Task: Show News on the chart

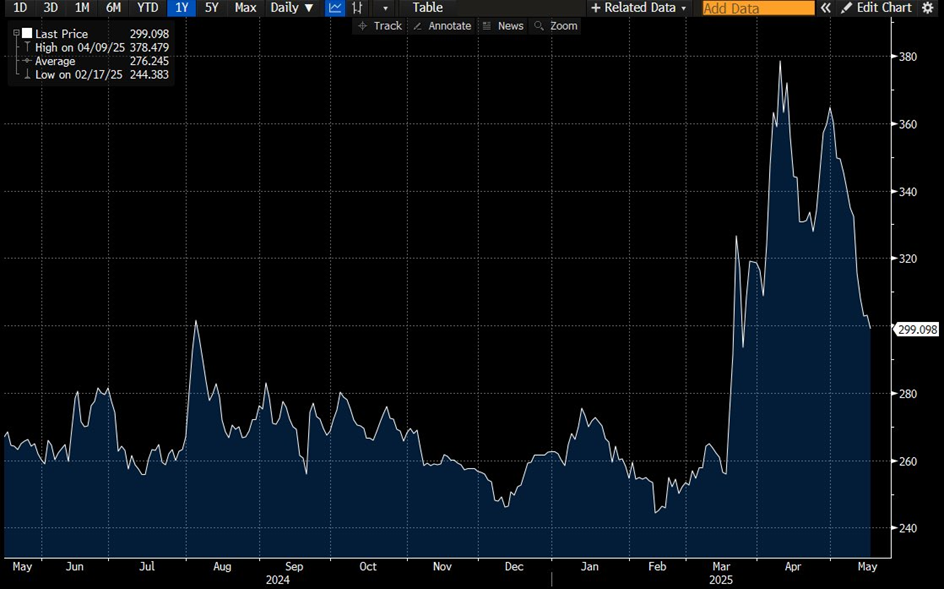Action: coord(503,26)
